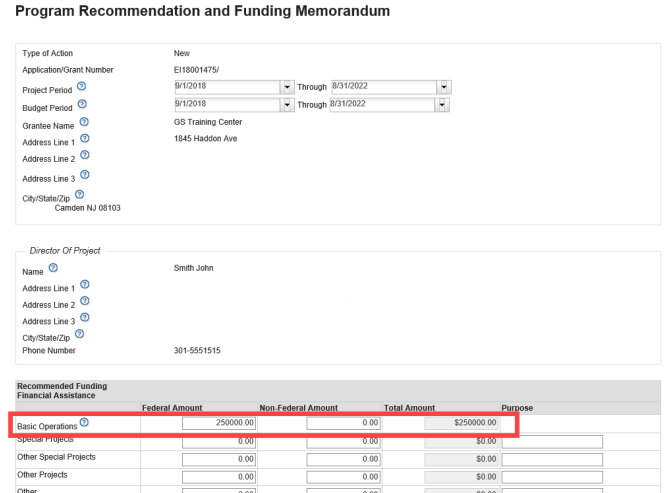Click Basic Operations Federal Amount field
The width and height of the screenshot is (669, 493).
(219, 425)
